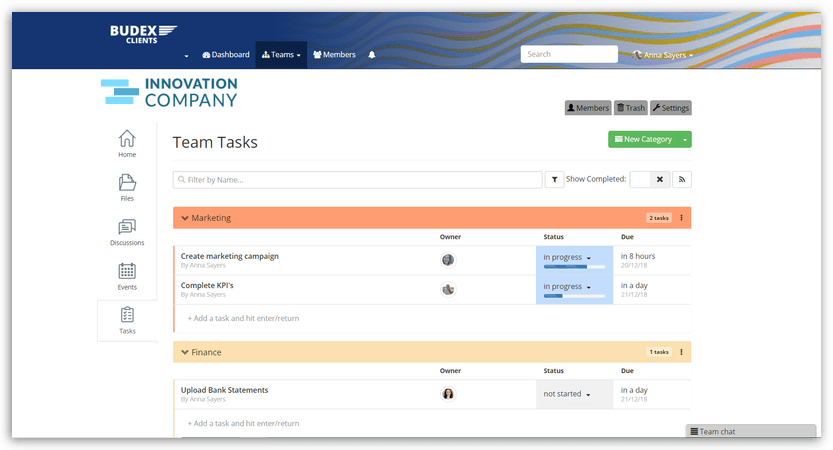This screenshot has height=450, width=833.
Task: Open the Teams menu
Action: click(281, 55)
